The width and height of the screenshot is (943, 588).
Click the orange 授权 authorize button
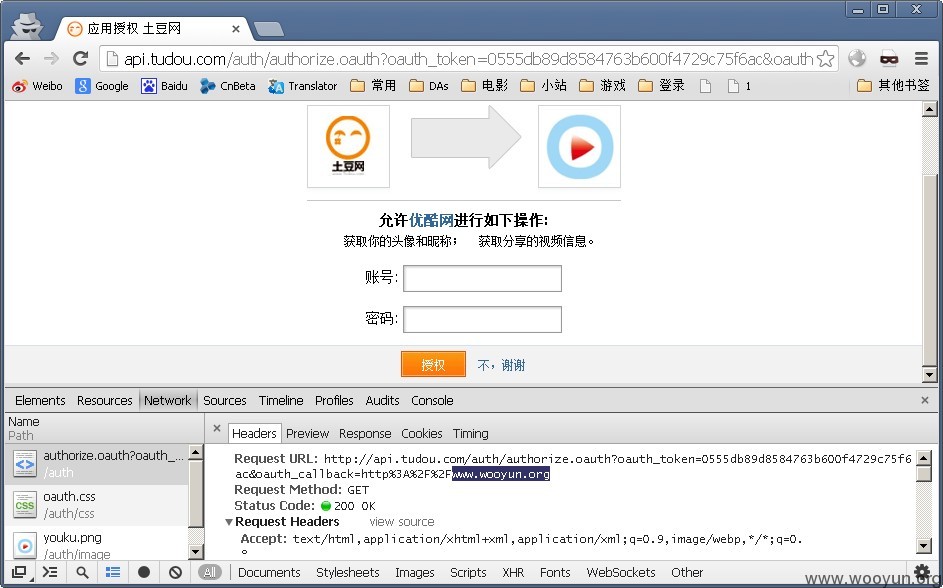click(433, 364)
